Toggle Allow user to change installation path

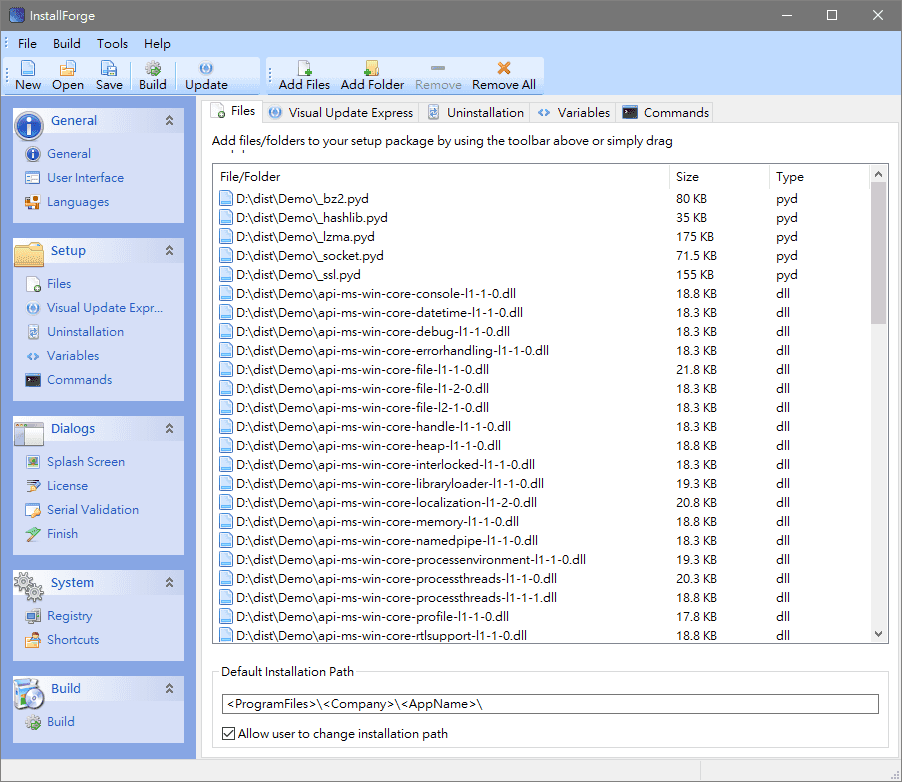click(x=228, y=734)
